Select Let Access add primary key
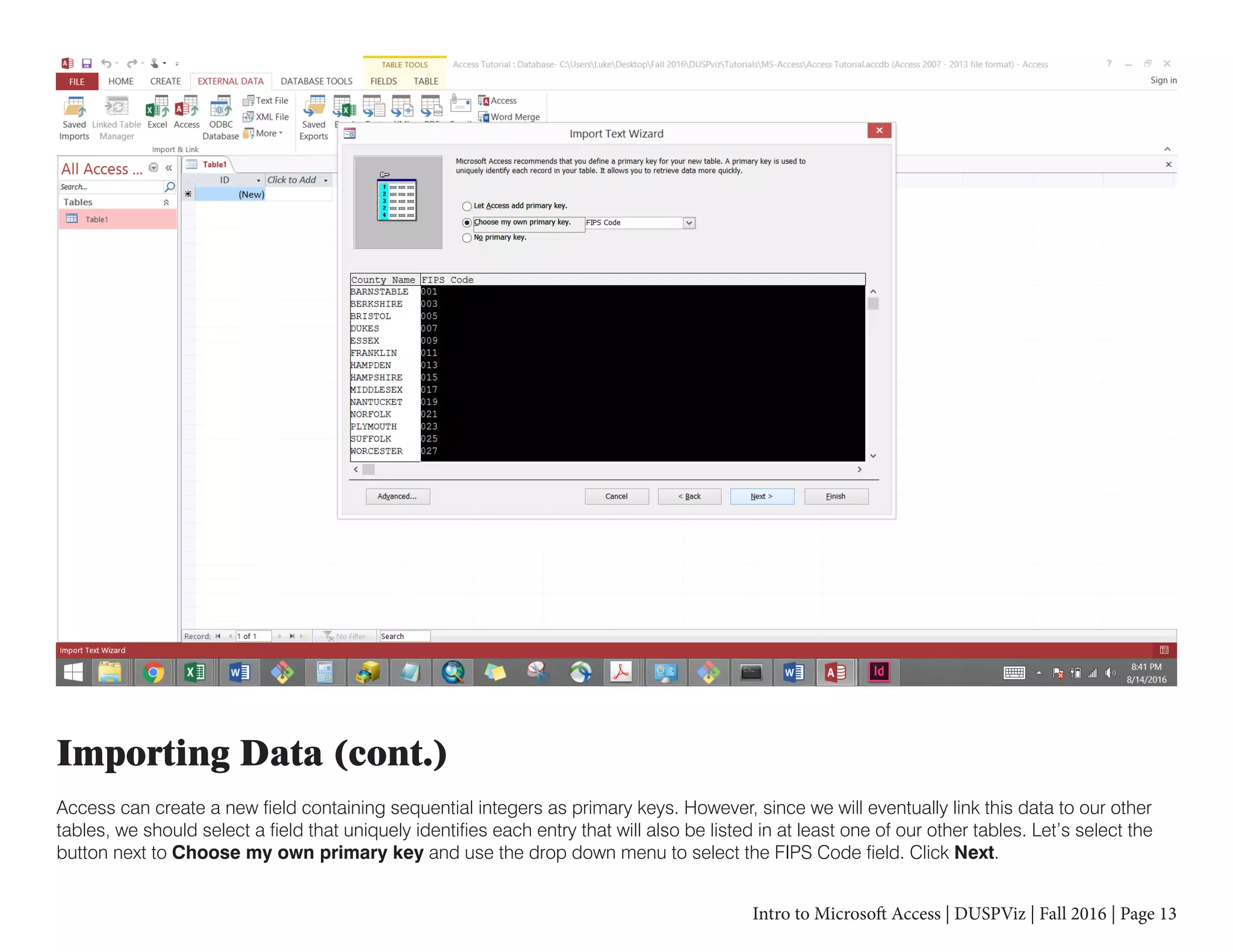The height and width of the screenshot is (952, 1233). pyautogui.click(x=467, y=206)
